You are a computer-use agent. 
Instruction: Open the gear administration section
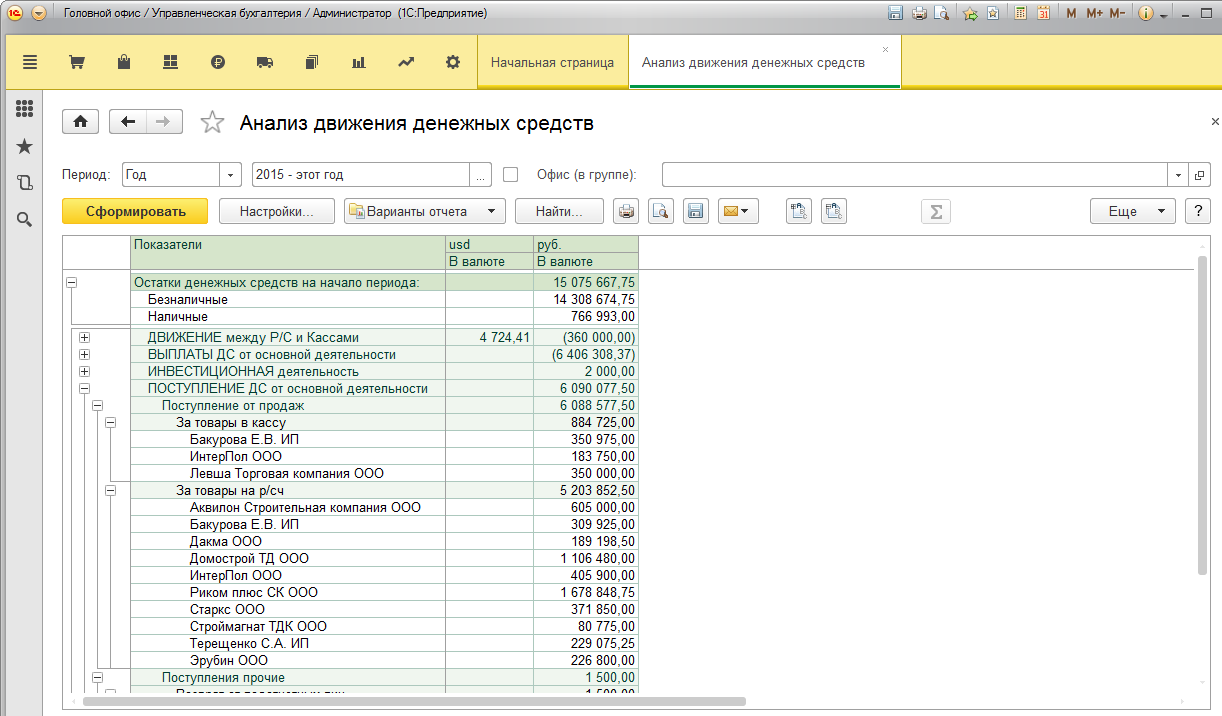(453, 62)
